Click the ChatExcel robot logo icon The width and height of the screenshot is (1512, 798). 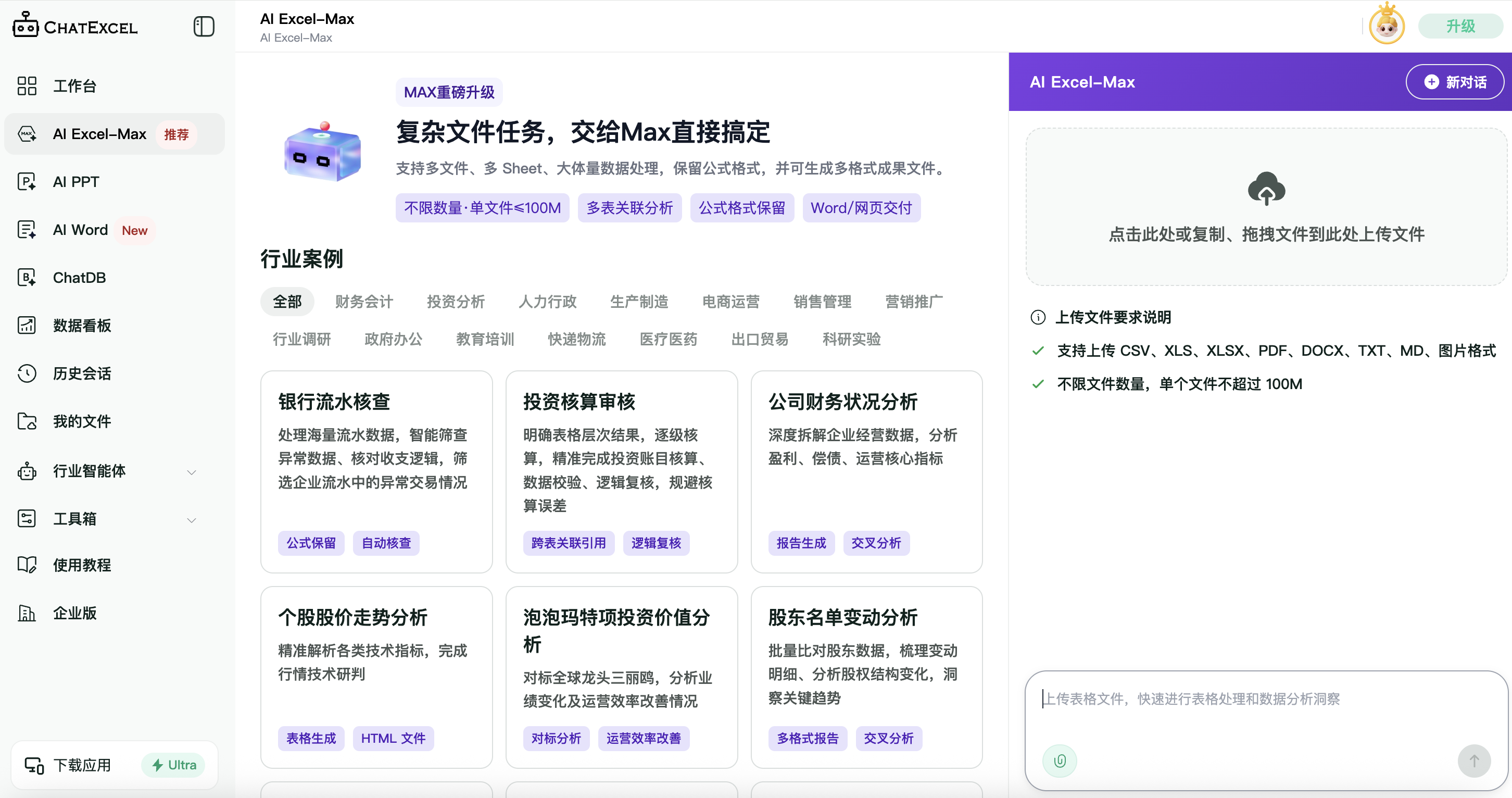(25, 24)
